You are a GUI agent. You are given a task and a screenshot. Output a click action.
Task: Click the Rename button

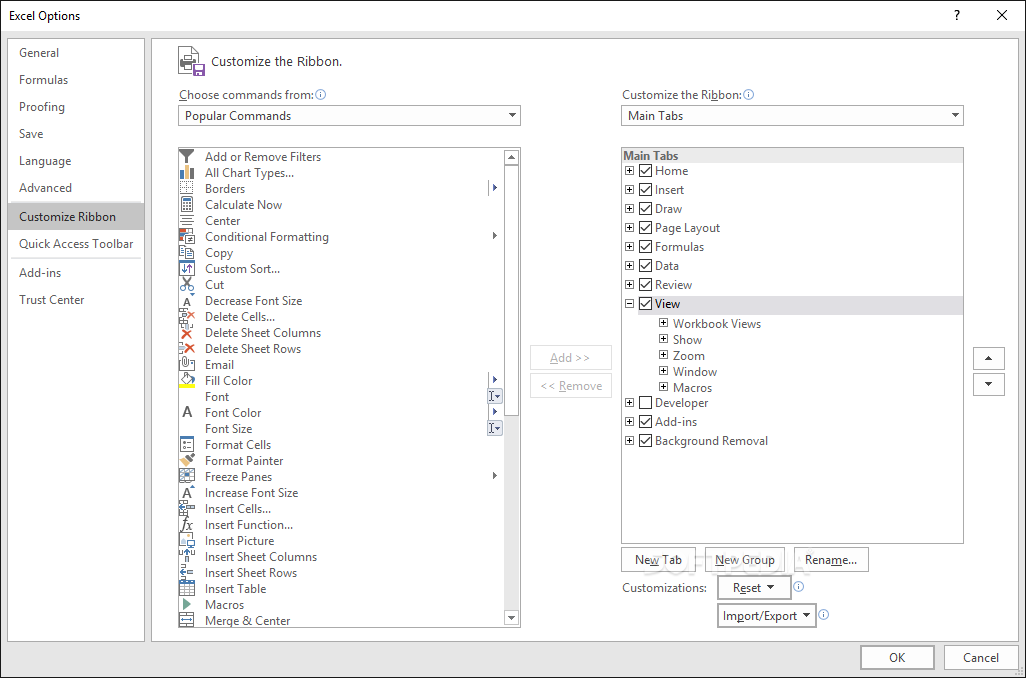pos(831,560)
